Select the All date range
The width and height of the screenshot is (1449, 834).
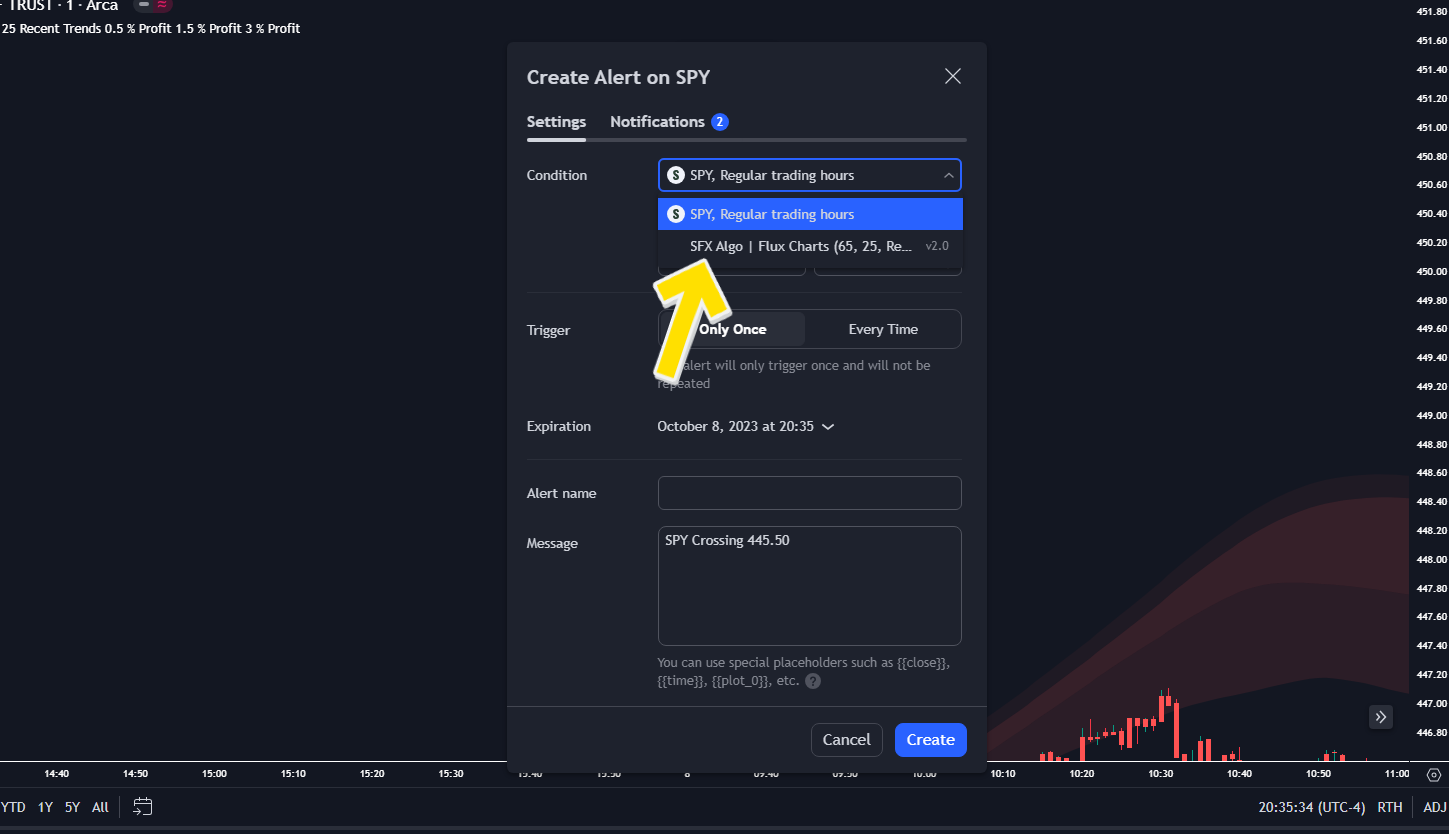(100, 807)
